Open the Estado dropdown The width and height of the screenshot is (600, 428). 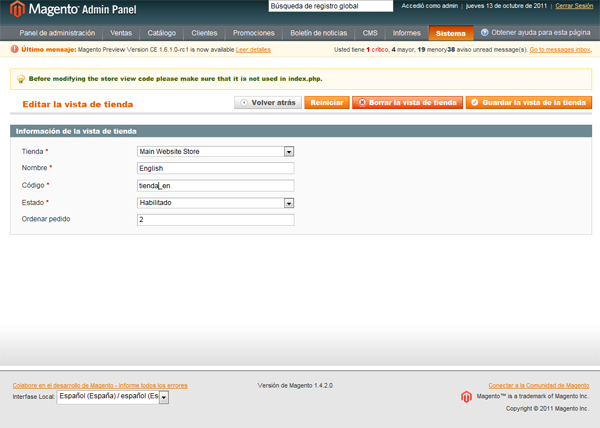[215, 203]
